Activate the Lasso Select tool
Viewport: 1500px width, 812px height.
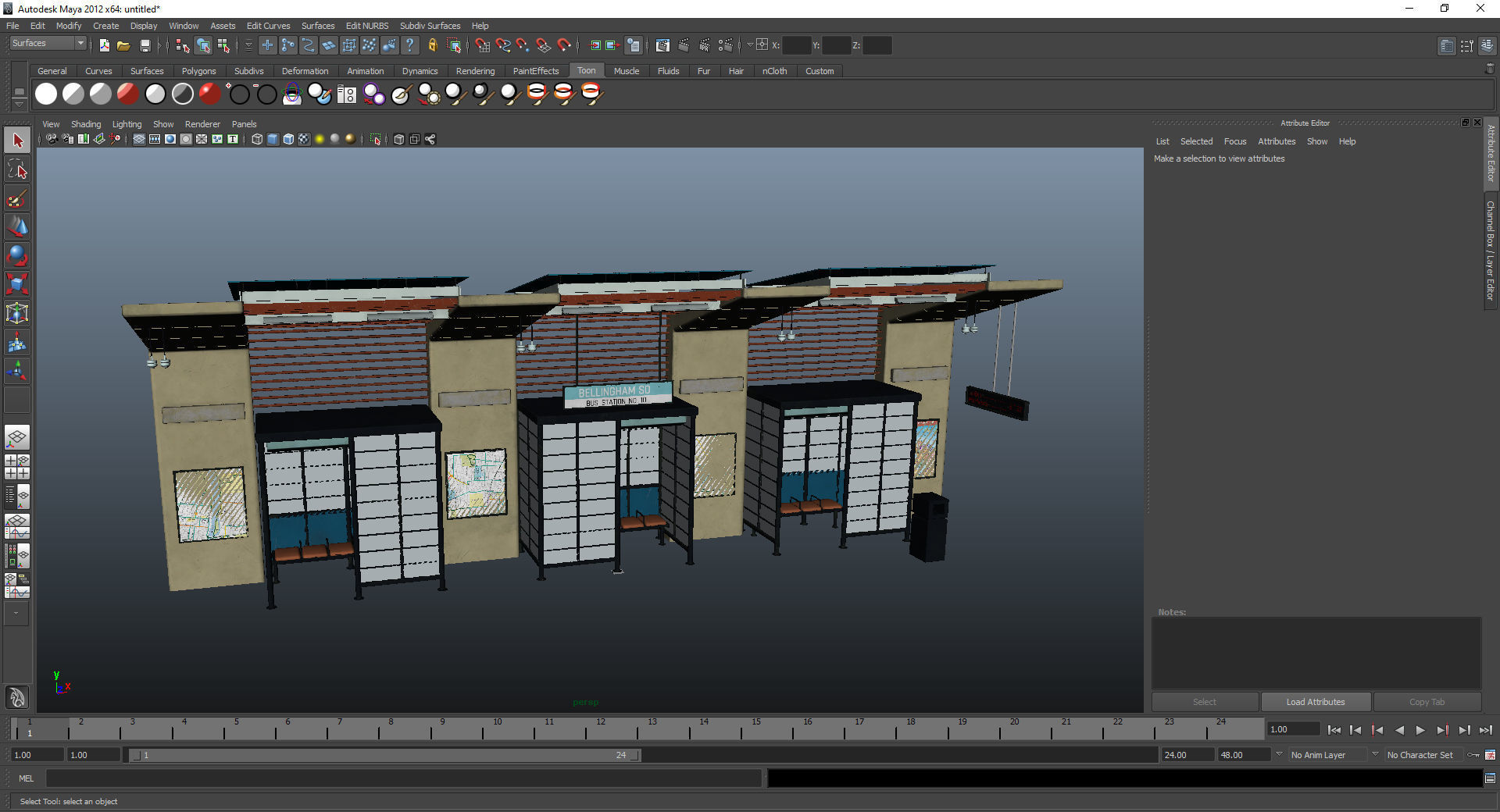(x=17, y=169)
